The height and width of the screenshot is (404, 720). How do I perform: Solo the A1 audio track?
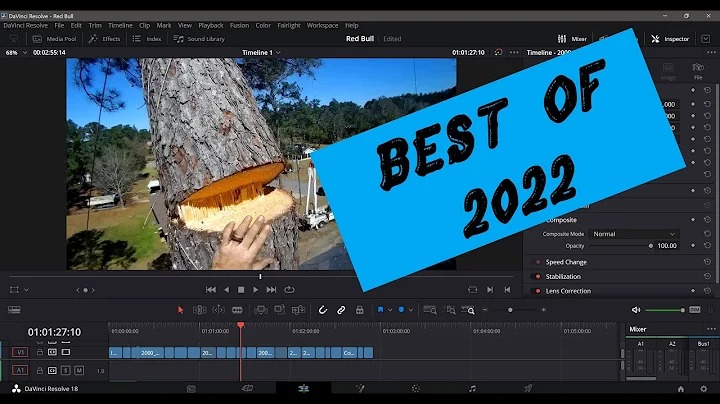pos(66,370)
